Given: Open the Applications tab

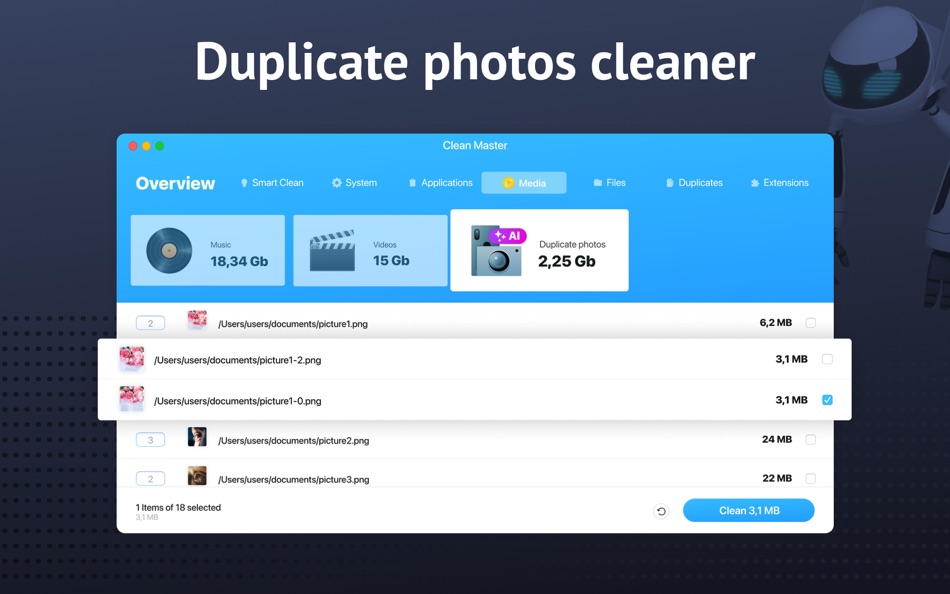Looking at the screenshot, I should 440,182.
